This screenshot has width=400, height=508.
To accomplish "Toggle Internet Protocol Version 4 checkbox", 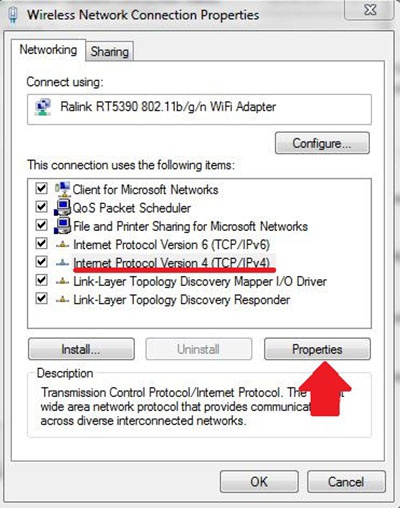I will [x=41, y=262].
